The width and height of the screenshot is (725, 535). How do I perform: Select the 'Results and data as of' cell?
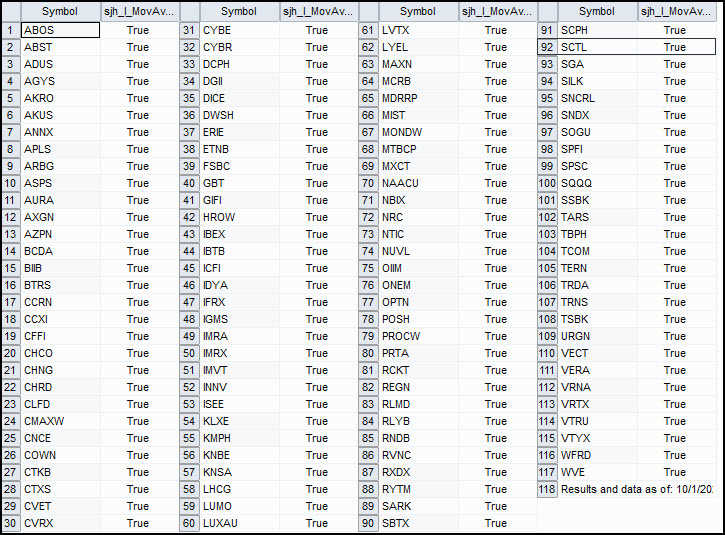point(637,489)
